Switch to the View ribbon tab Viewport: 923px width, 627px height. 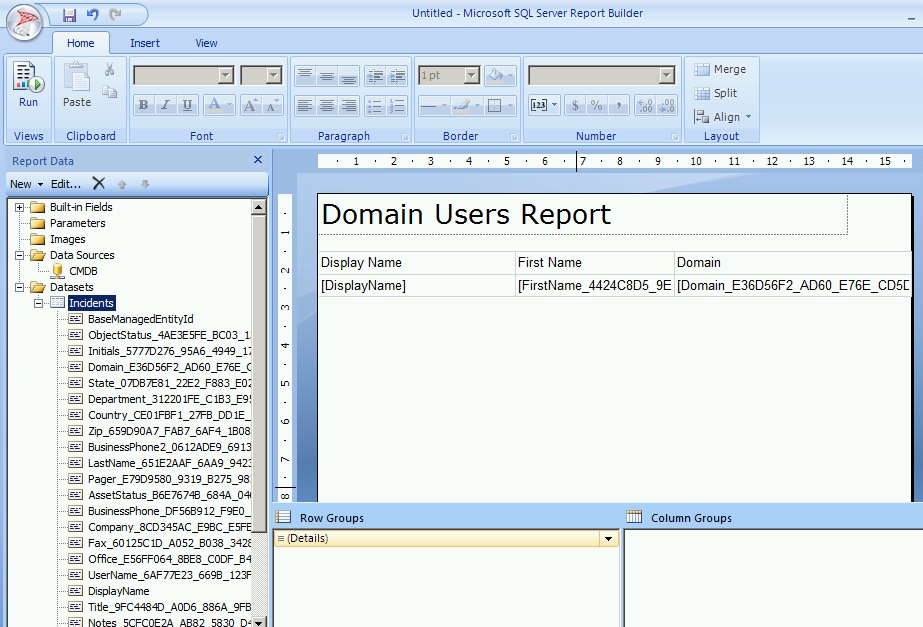point(206,43)
